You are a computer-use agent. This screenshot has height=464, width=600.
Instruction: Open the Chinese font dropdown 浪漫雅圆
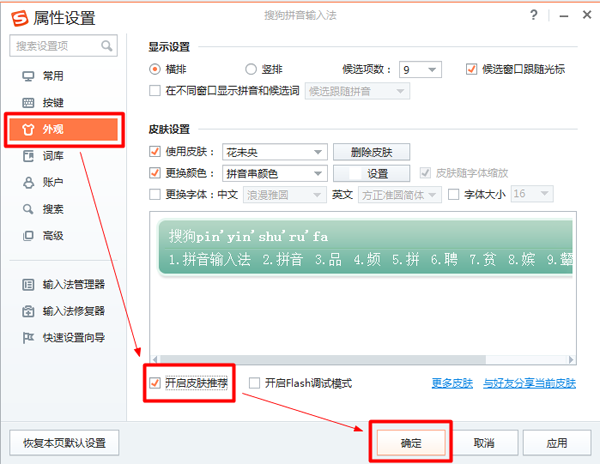(x=285, y=195)
